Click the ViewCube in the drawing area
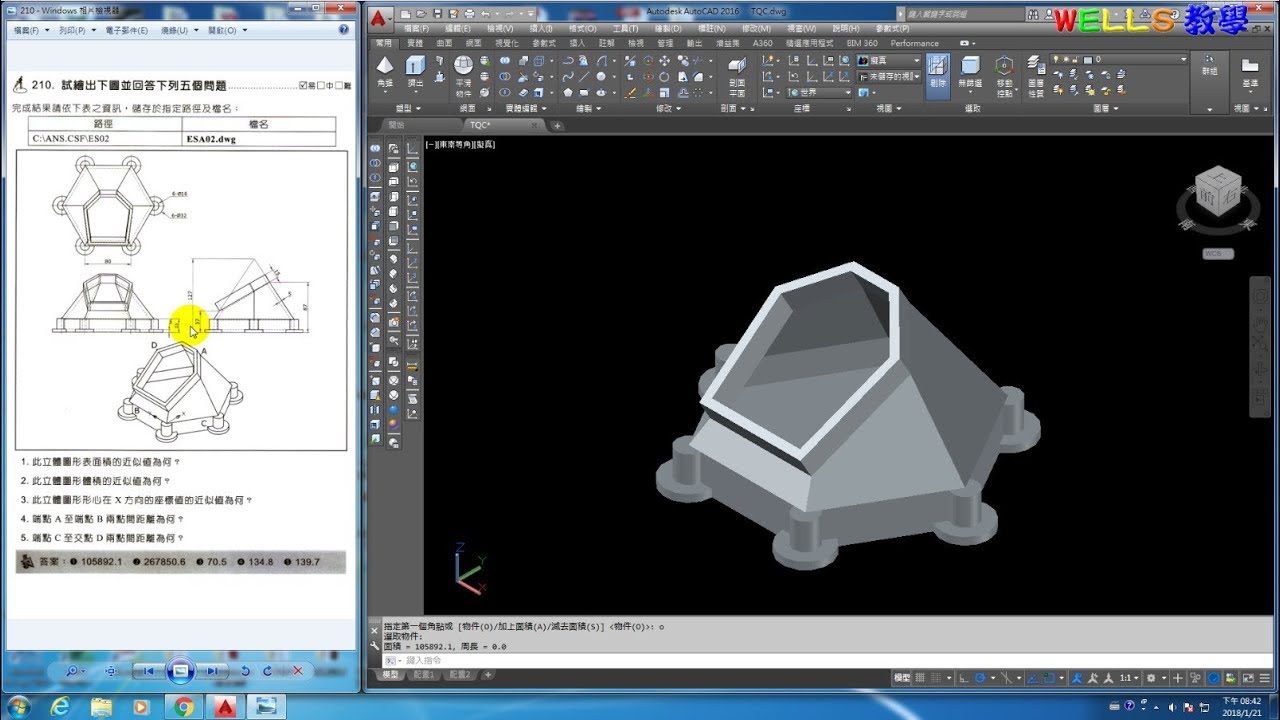The image size is (1280, 720). coord(1217,193)
